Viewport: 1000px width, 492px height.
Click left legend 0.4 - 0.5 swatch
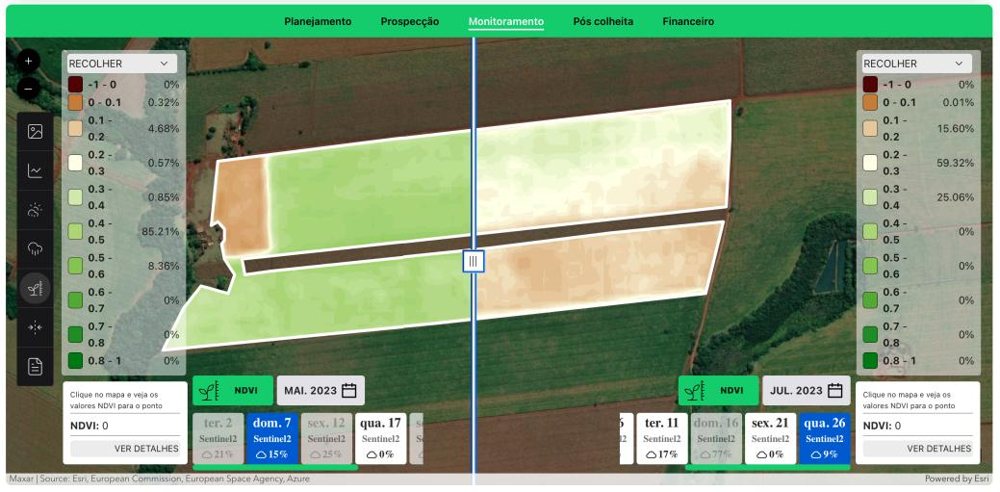pos(75,231)
